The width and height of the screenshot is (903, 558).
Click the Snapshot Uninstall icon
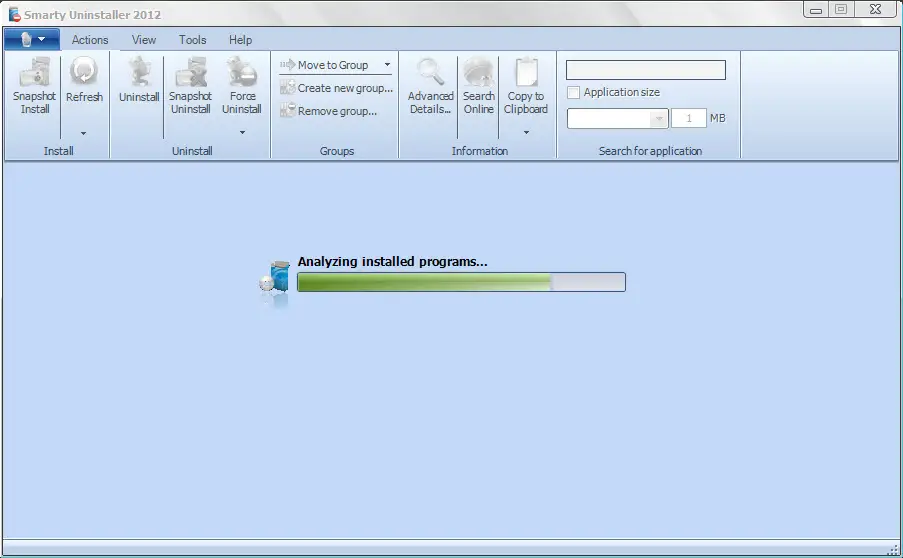coord(191,71)
